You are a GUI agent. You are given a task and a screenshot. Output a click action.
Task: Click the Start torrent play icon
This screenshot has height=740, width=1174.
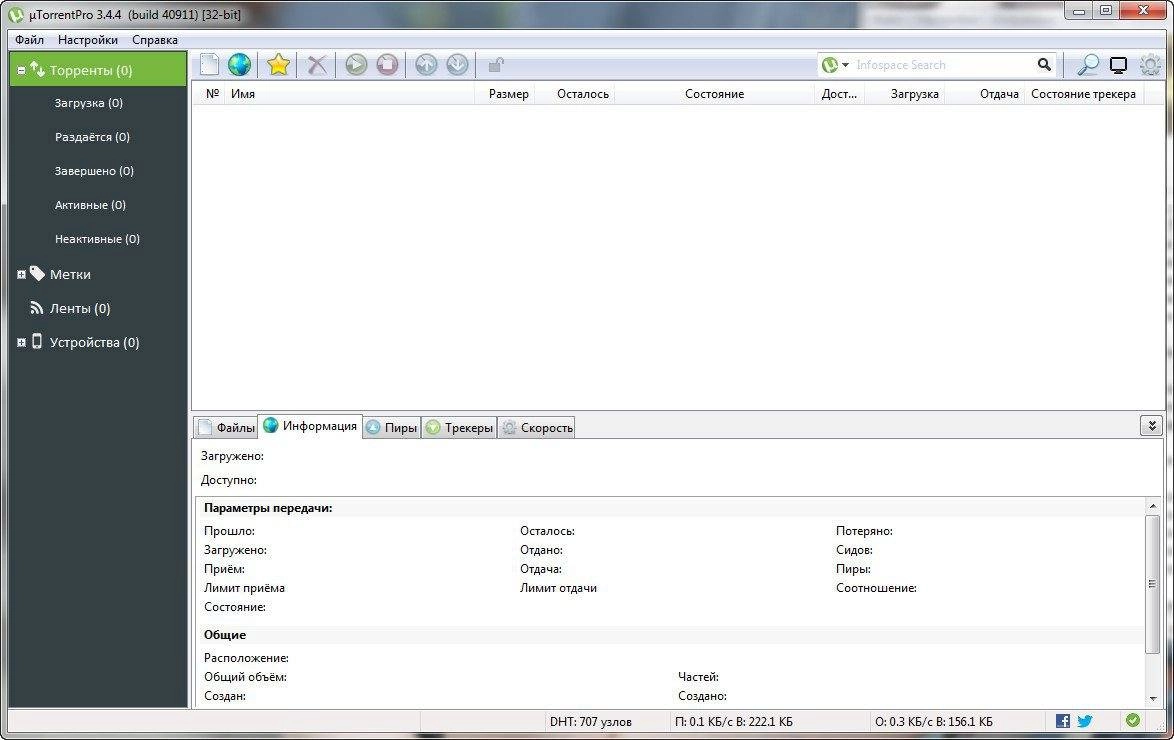click(356, 65)
